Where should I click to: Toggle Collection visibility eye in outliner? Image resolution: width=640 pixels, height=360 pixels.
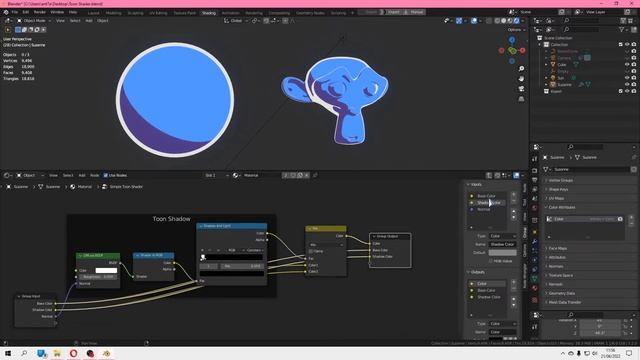click(627, 44)
